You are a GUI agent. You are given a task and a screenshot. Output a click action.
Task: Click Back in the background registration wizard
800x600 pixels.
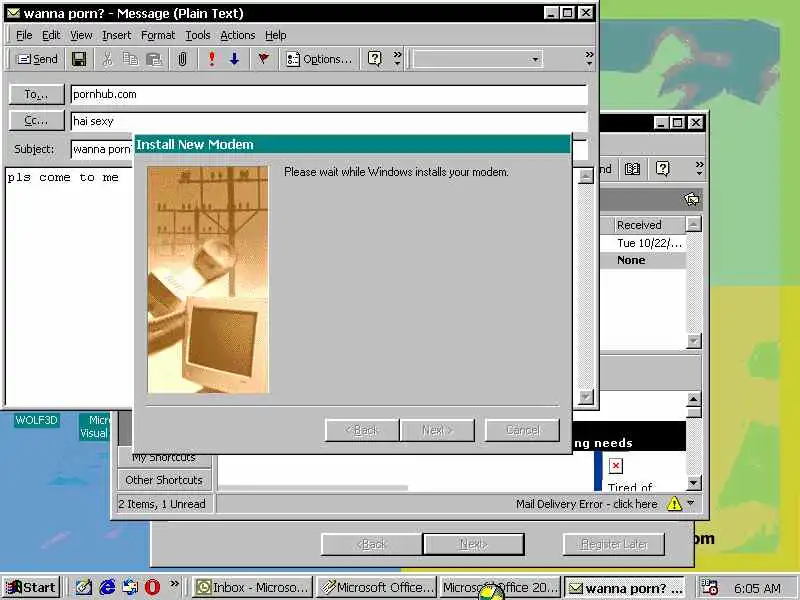[x=372, y=544]
